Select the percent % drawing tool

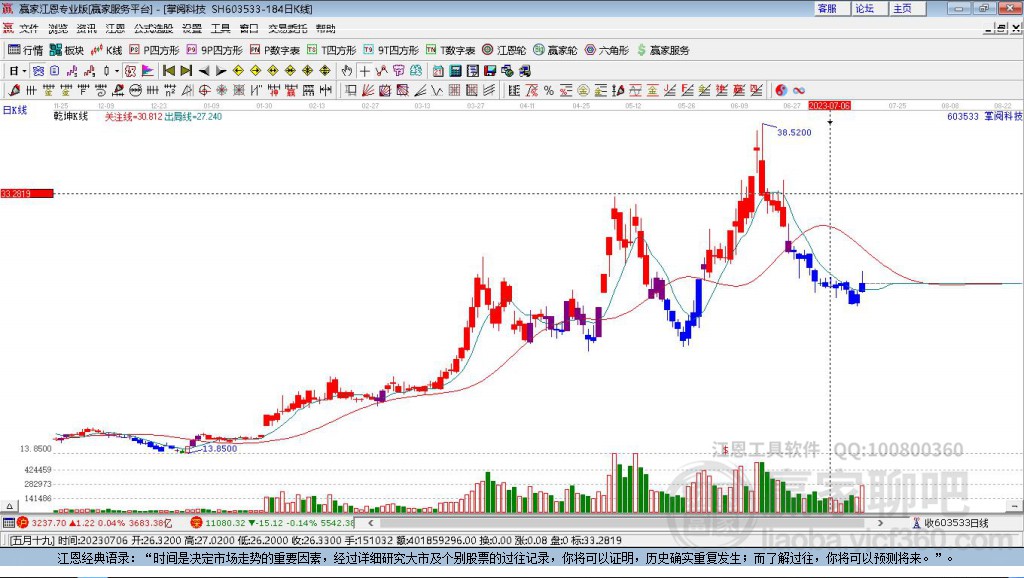click(x=549, y=90)
